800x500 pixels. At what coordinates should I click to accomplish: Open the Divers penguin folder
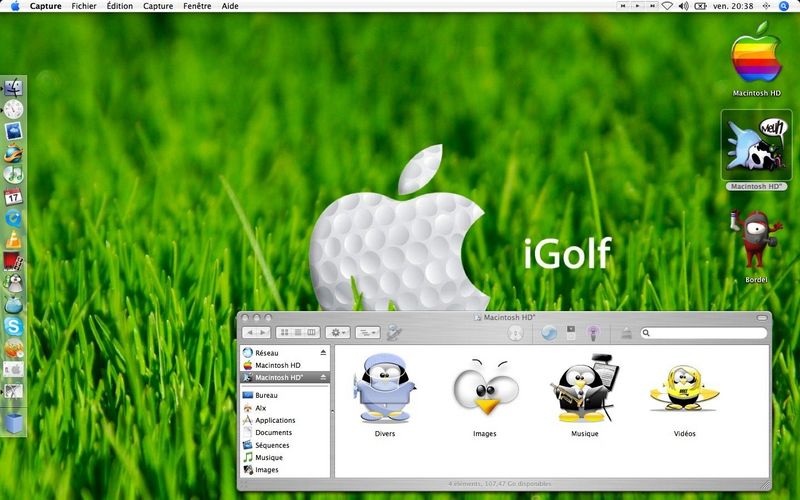click(384, 388)
